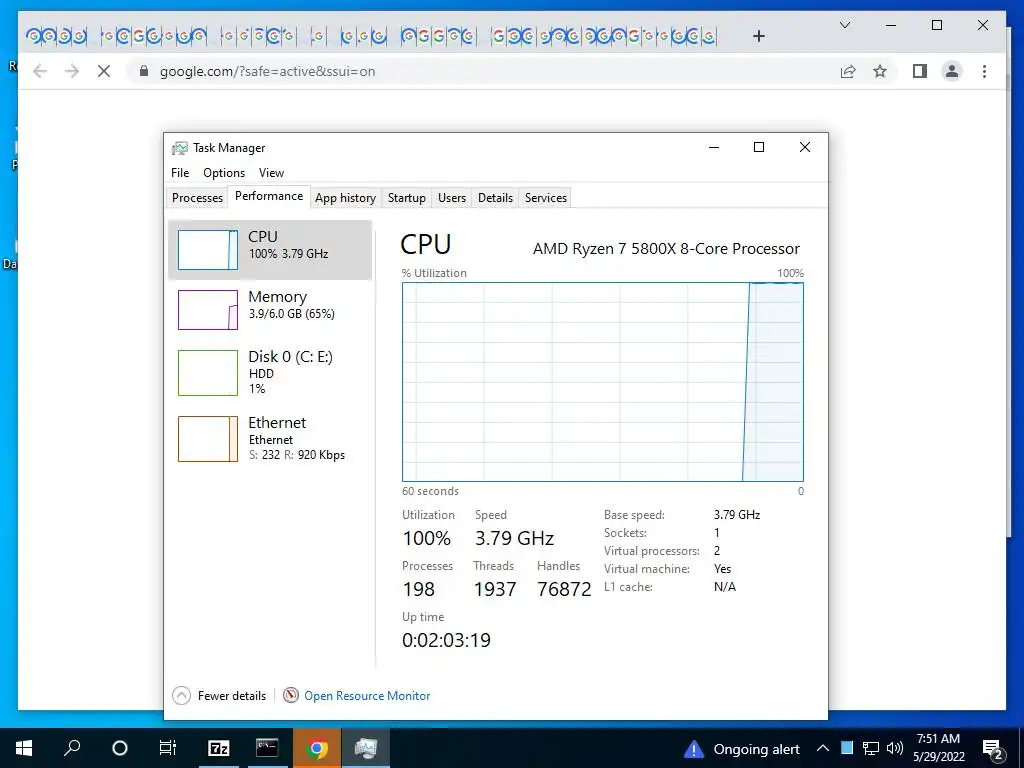This screenshot has height=768, width=1024.
Task: Click the Task Manager title bar icon
Action: click(x=180, y=148)
